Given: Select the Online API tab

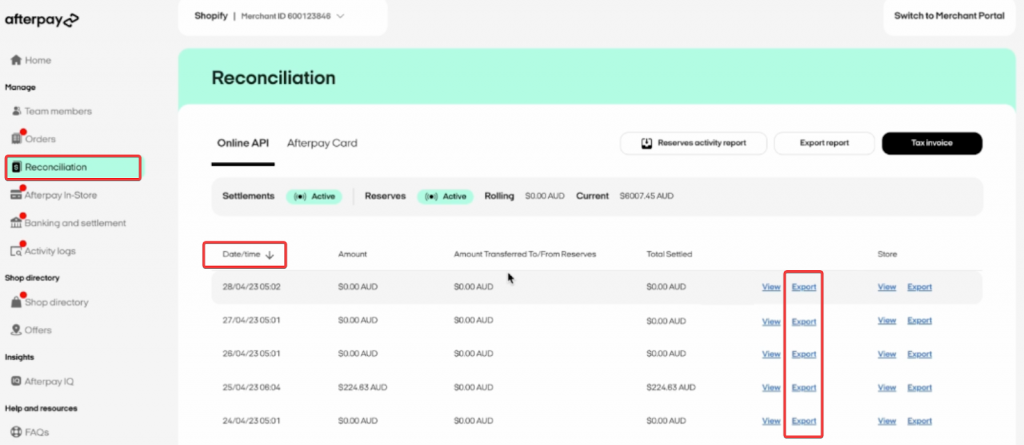Looking at the screenshot, I should click(243, 143).
